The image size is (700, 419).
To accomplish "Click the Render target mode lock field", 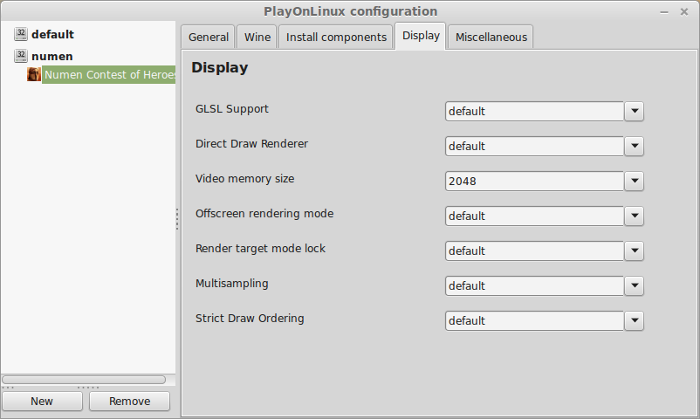I will click(534, 251).
